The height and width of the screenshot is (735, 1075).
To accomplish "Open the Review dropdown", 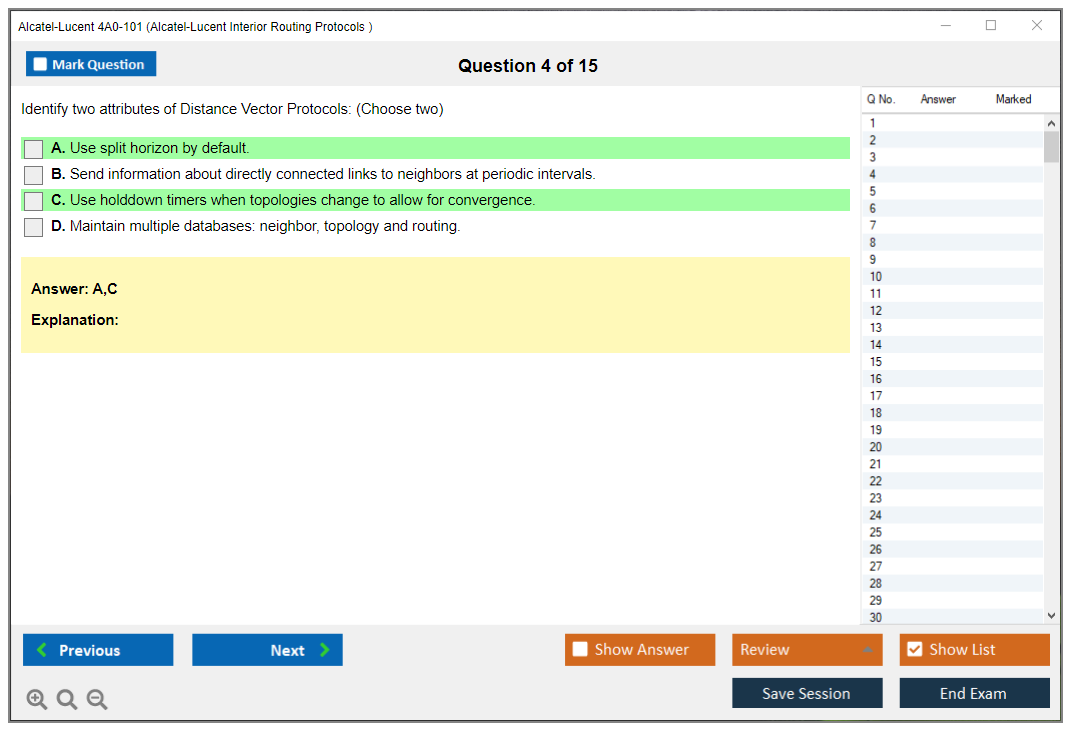I will [807, 650].
